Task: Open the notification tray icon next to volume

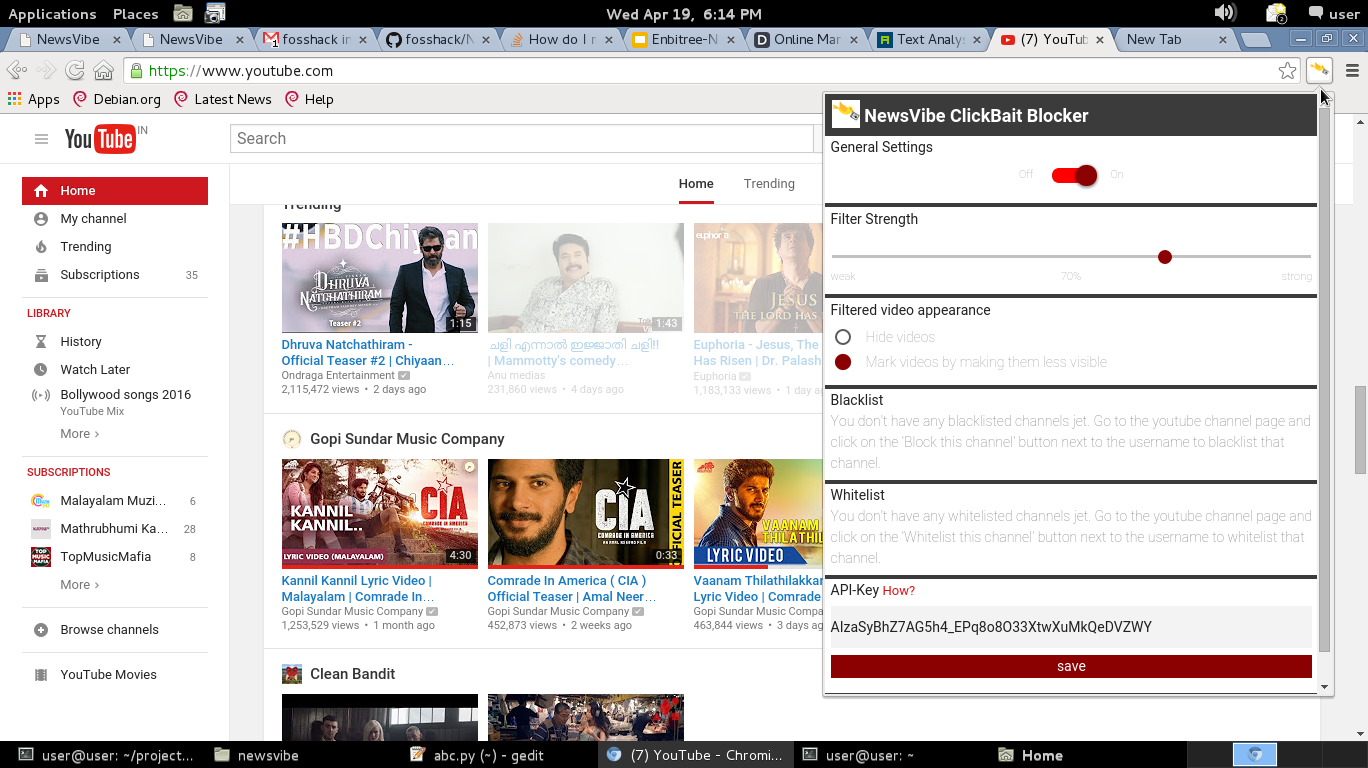Action: (1276, 13)
